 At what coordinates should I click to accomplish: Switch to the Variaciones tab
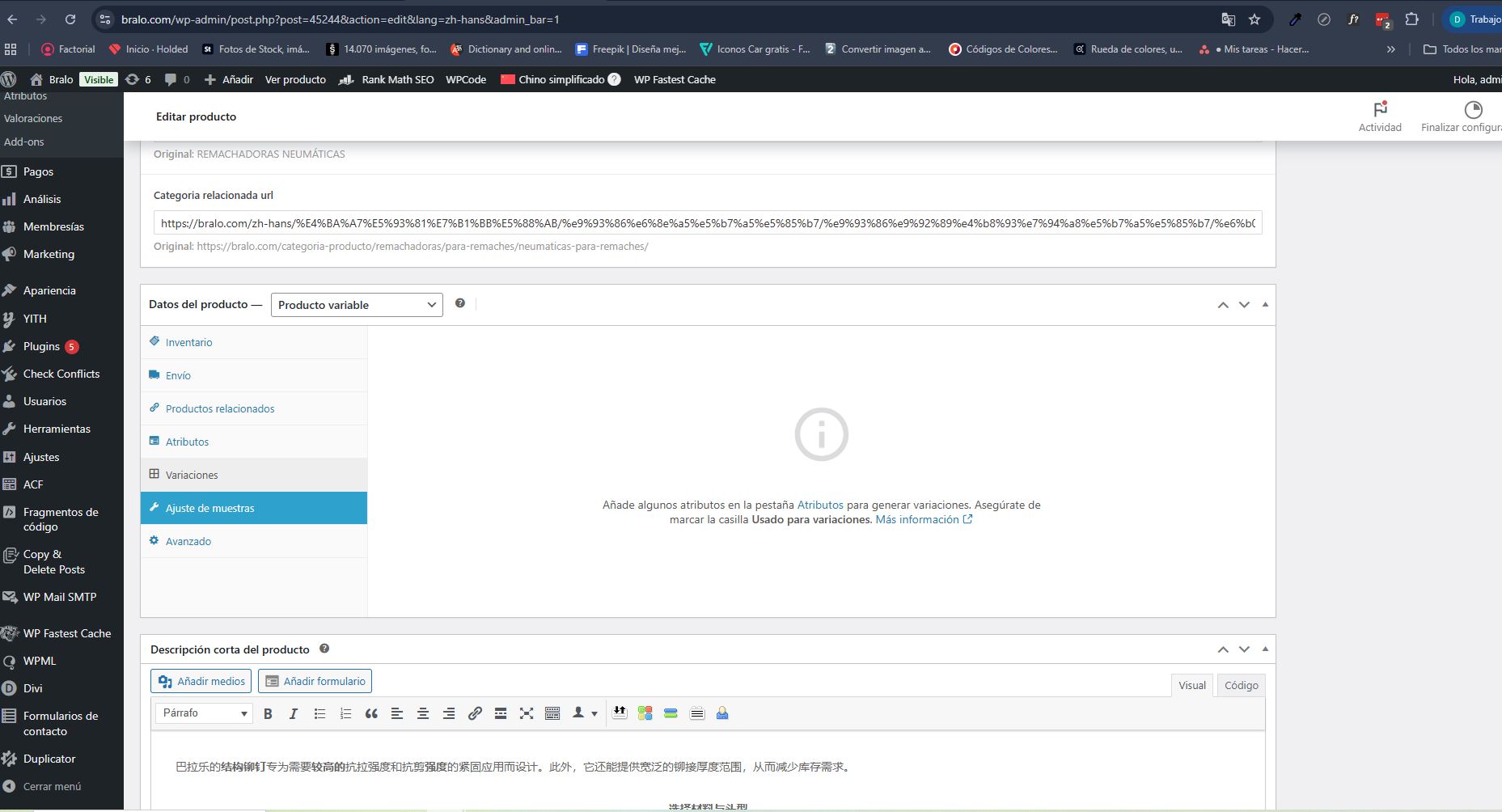point(254,475)
